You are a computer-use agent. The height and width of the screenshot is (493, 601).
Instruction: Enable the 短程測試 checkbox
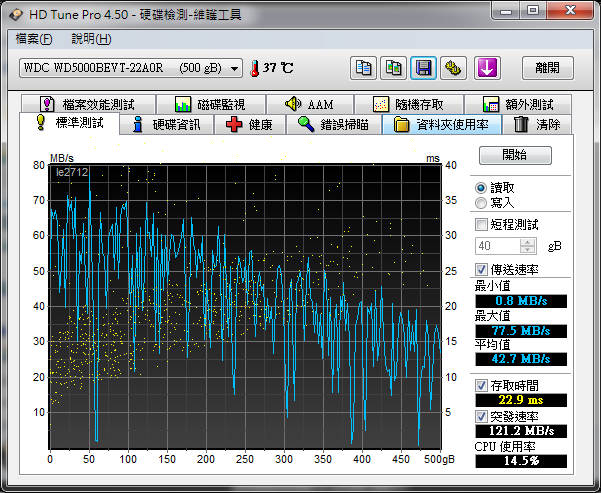tap(481, 224)
